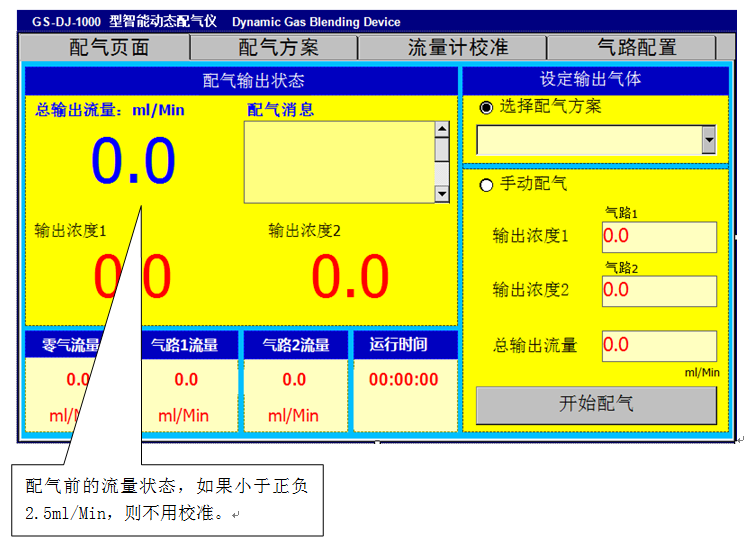This screenshot has height=546, width=748.
Task: Enable the 手动配气 radio option
Action: pos(487,184)
